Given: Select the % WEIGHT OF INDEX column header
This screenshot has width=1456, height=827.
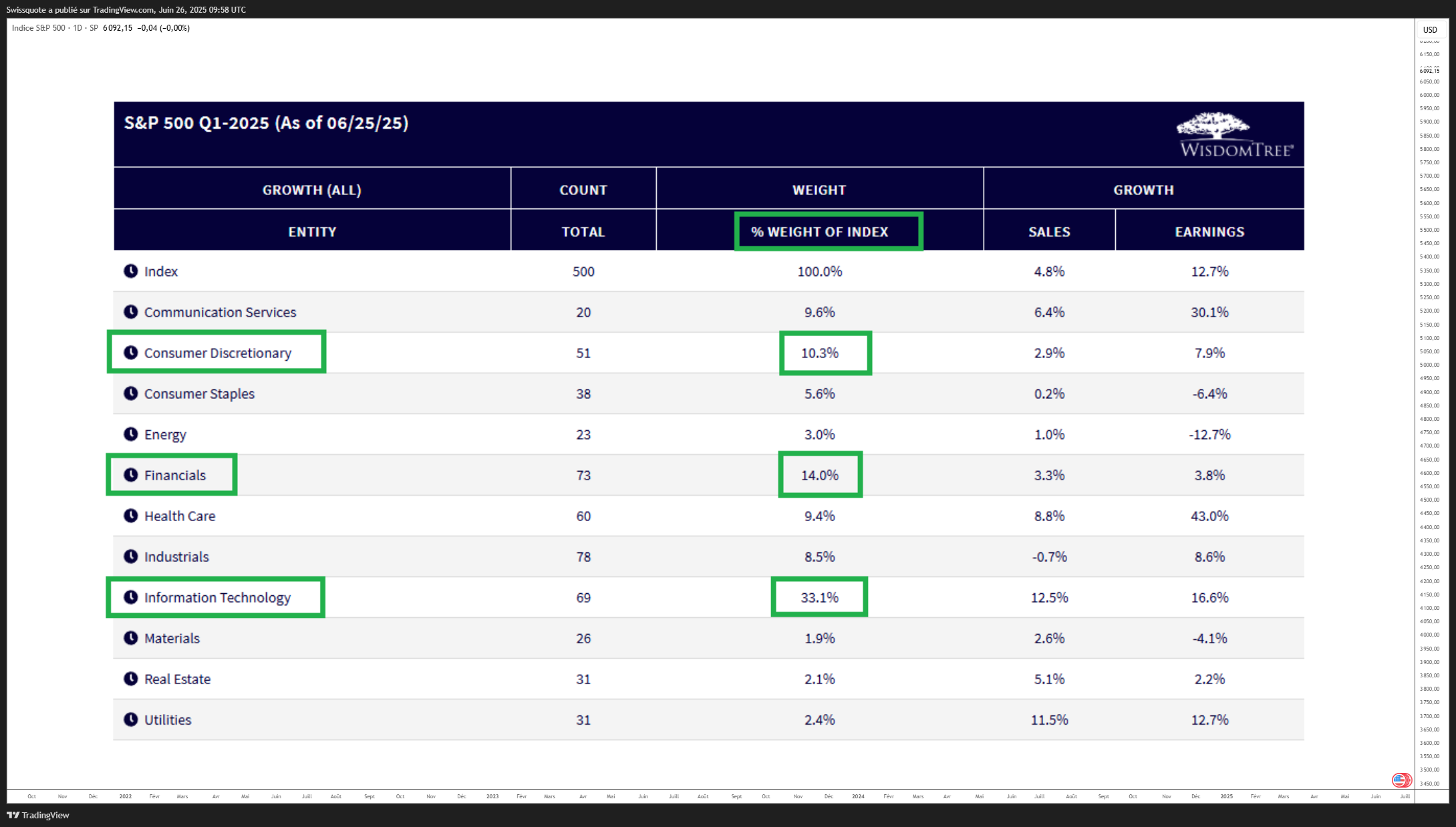Looking at the screenshot, I should coord(820,232).
